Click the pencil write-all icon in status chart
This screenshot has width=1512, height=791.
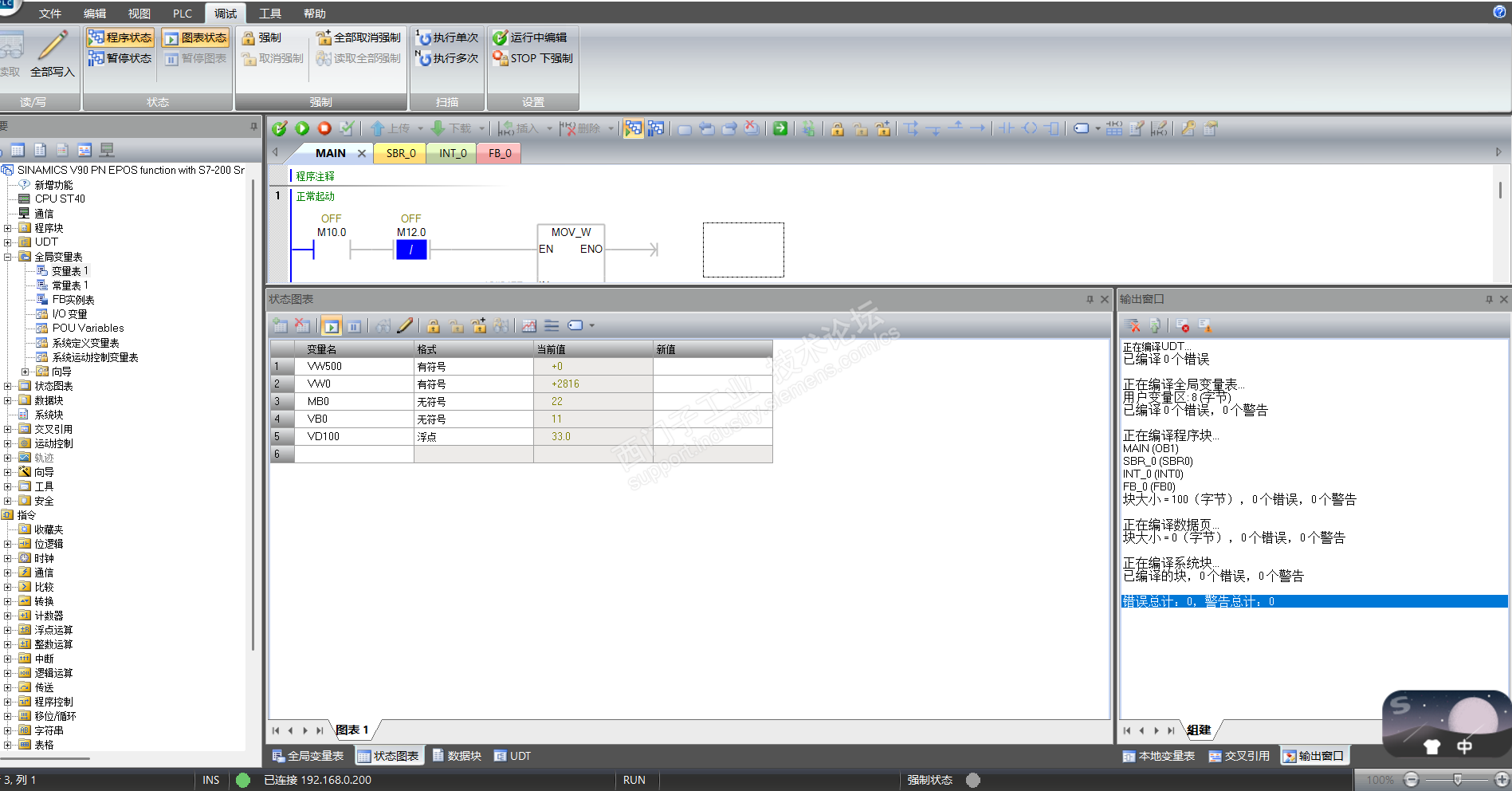click(405, 325)
